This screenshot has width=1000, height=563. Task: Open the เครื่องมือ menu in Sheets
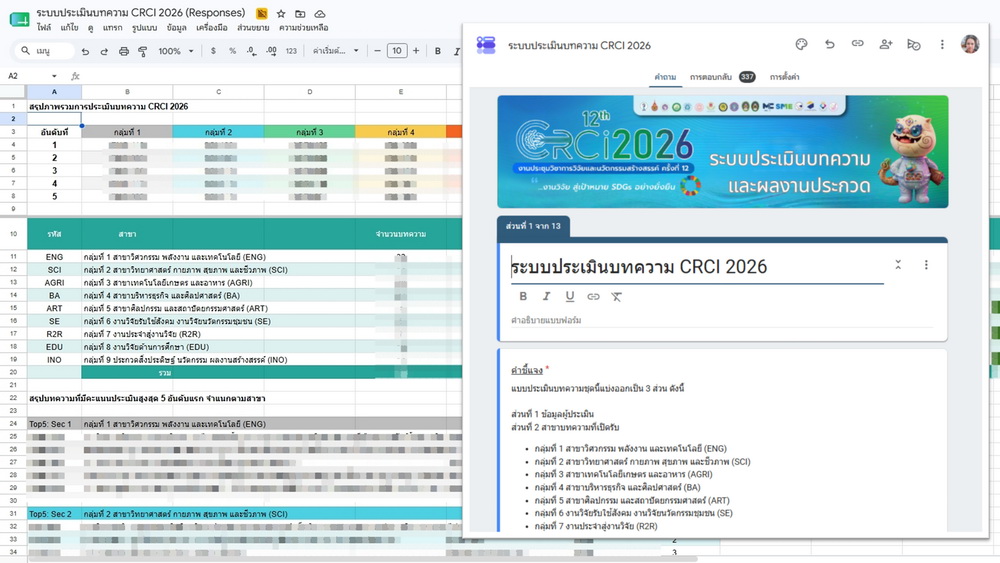(212, 28)
